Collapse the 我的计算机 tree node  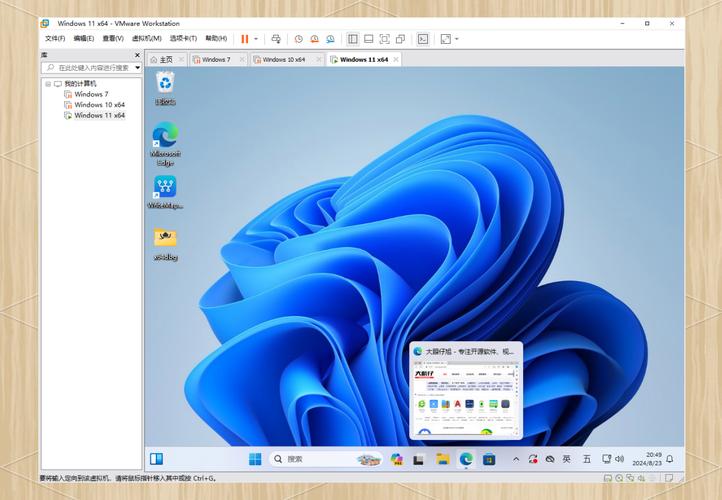[x=47, y=84]
